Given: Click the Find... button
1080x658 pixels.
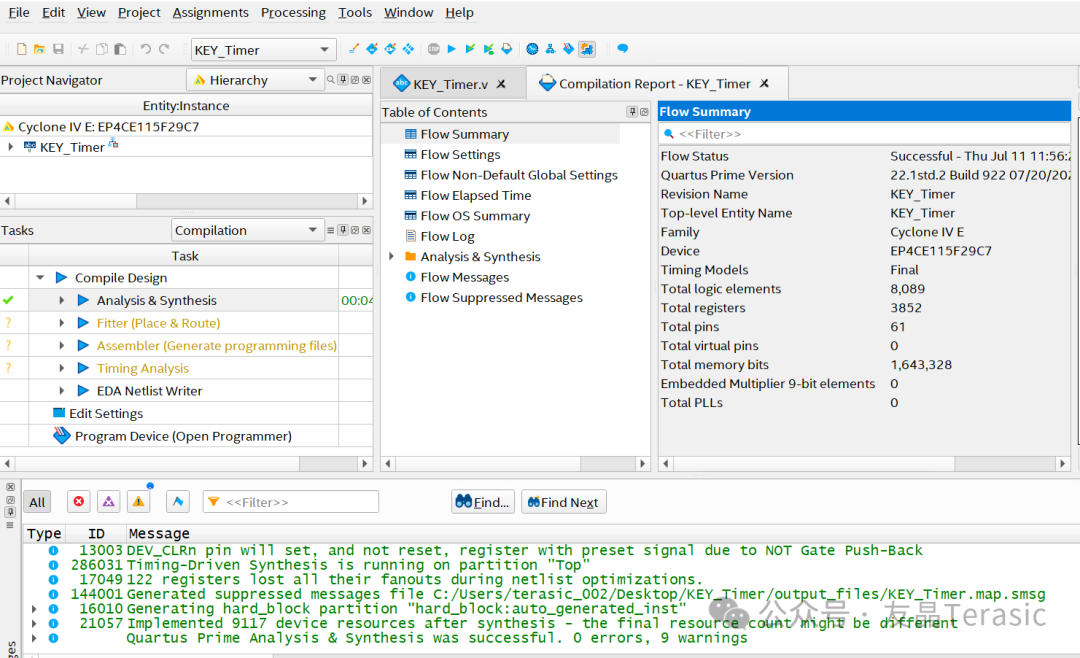Looking at the screenshot, I should pyautogui.click(x=483, y=502).
